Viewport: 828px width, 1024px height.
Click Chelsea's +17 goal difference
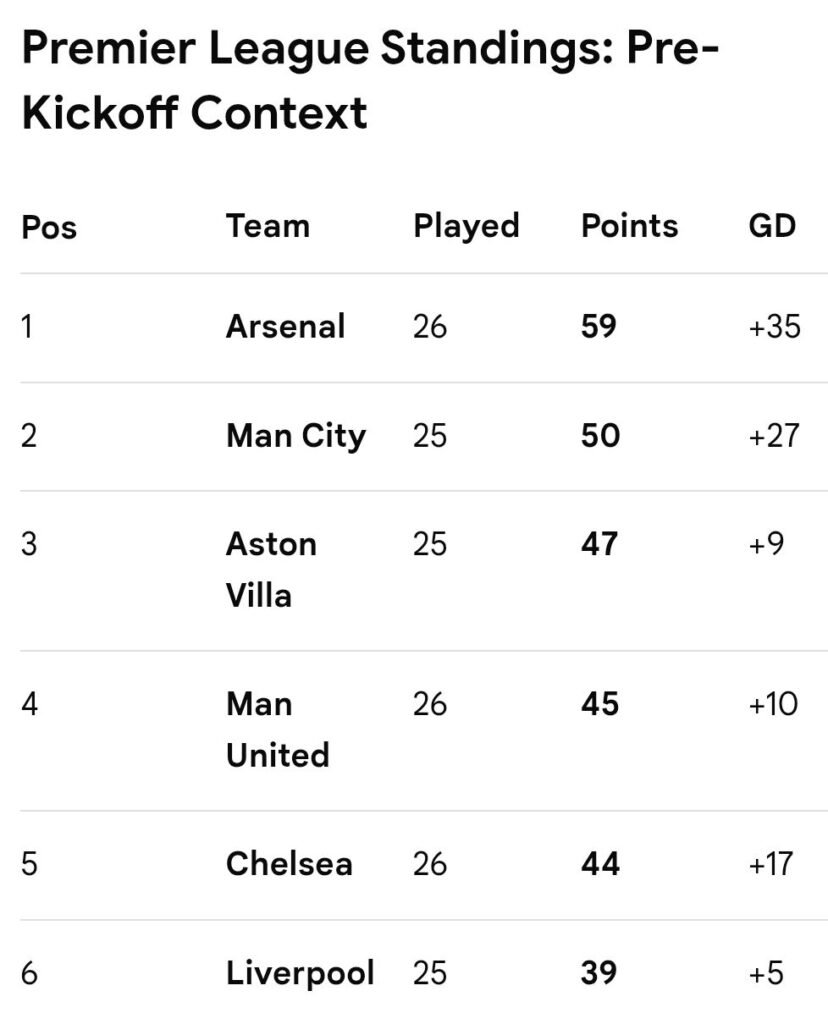(x=773, y=863)
